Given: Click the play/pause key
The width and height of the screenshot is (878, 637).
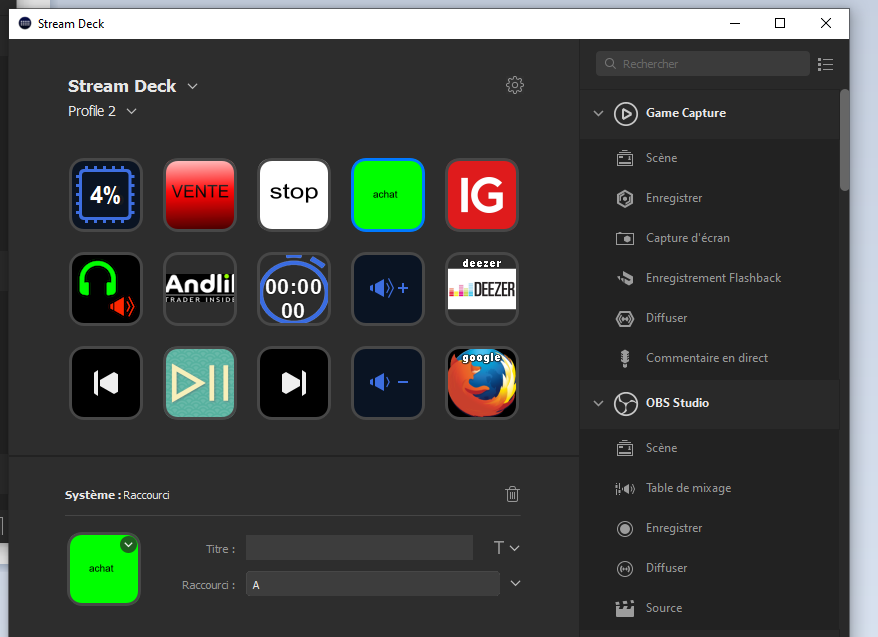Looking at the screenshot, I should [x=200, y=383].
